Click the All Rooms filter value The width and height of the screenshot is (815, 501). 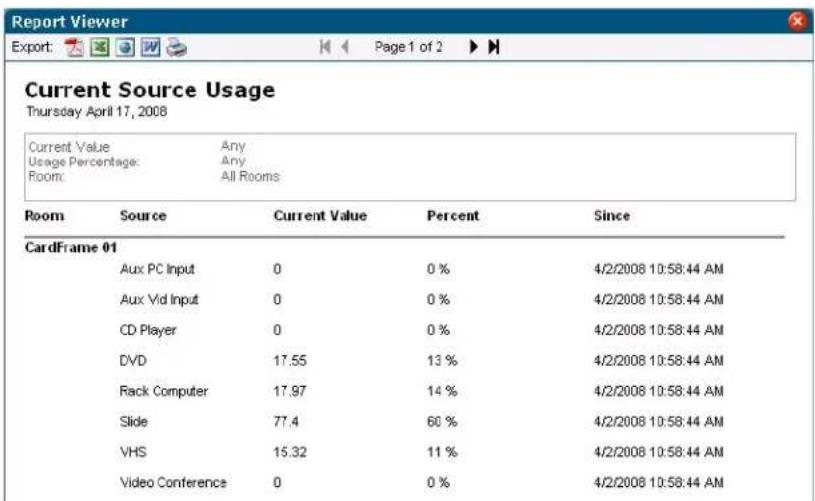pyautogui.click(x=250, y=177)
